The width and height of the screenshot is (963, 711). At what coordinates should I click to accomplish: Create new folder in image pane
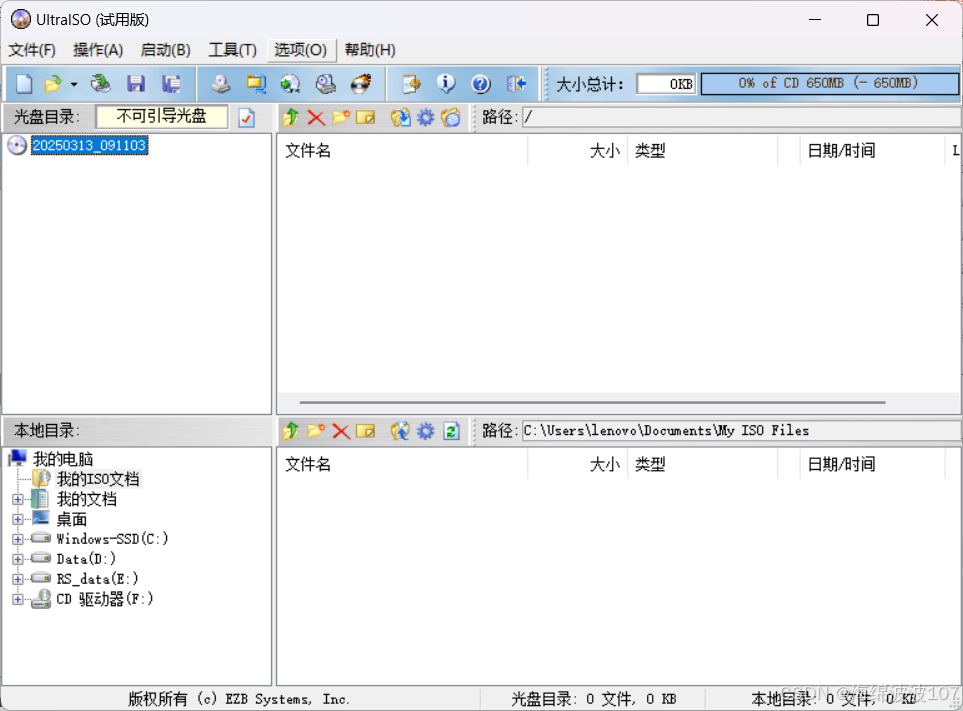click(341, 117)
